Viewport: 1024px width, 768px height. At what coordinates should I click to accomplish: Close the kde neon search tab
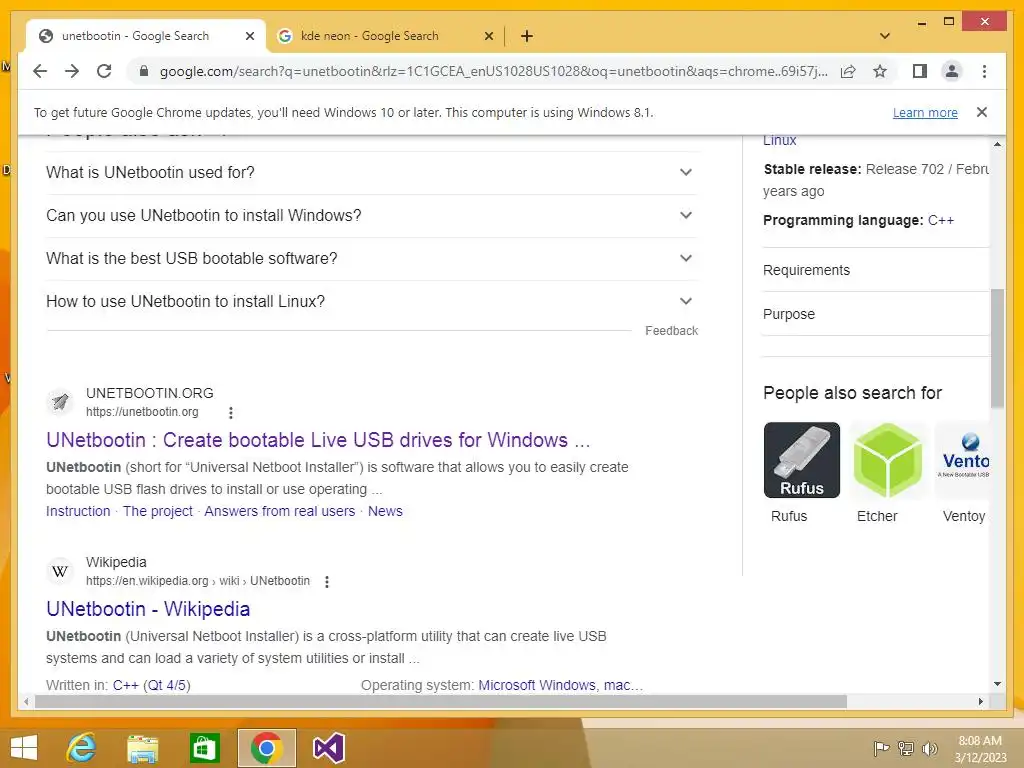(x=488, y=37)
